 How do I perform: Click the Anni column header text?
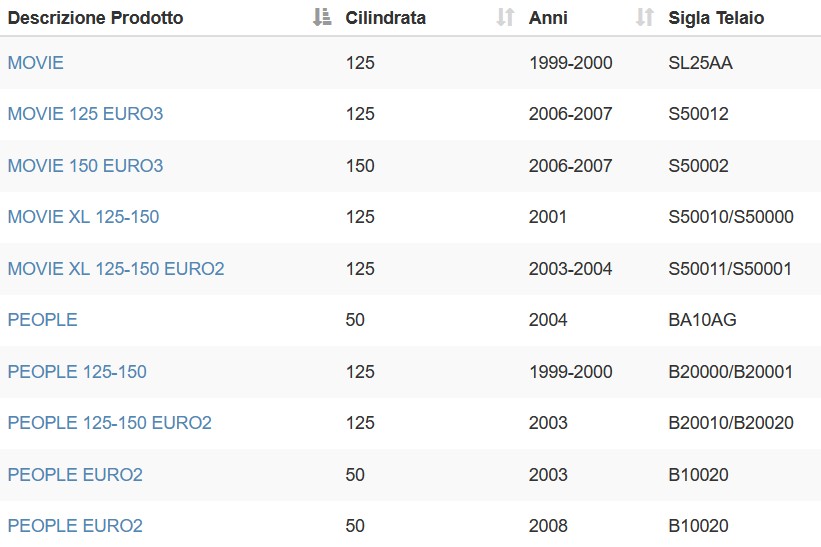coord(548,18)
